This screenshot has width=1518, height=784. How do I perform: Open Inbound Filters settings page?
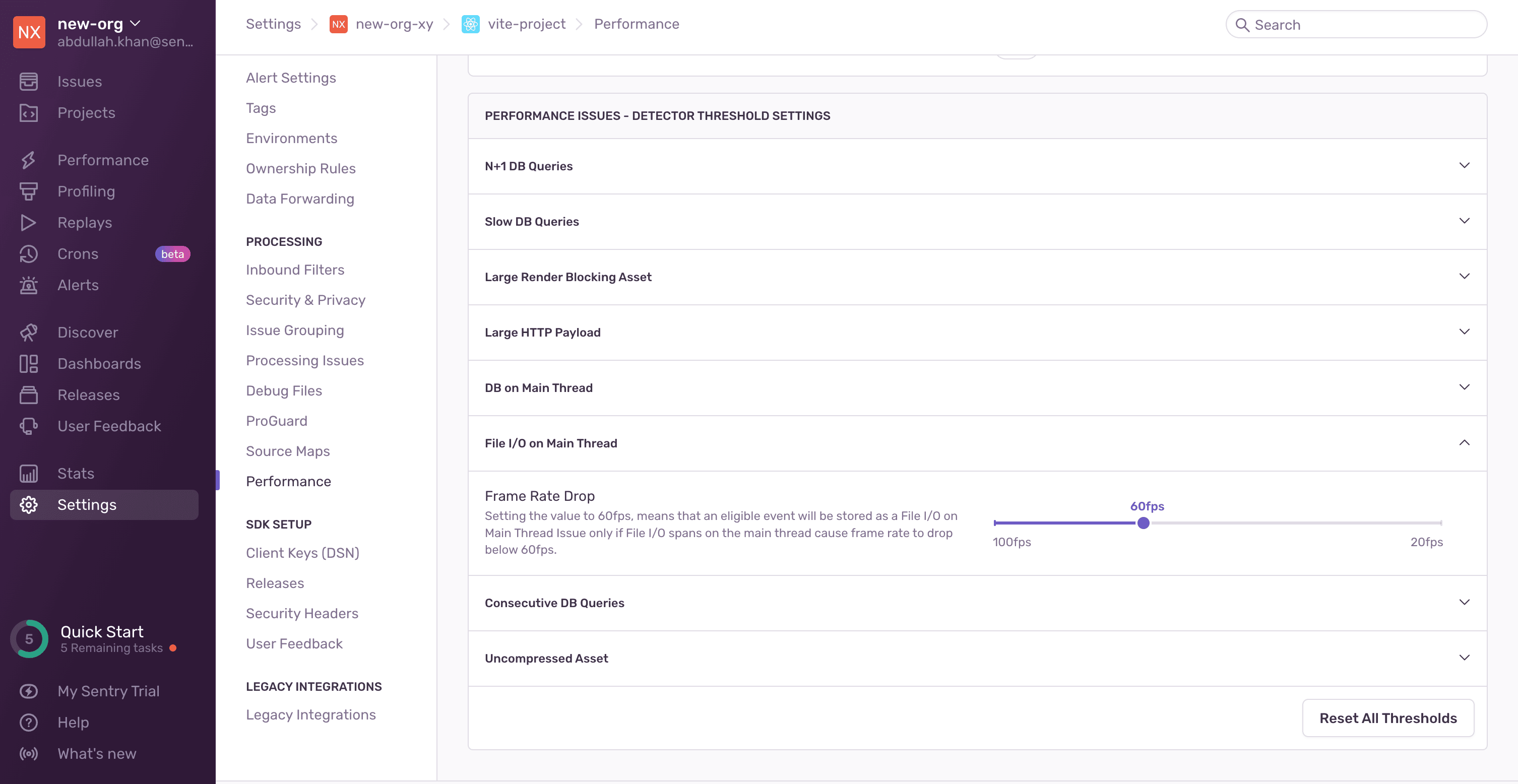295,270
